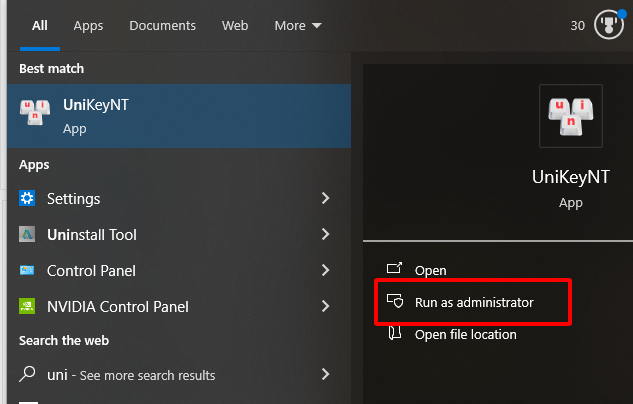Click Open in UniKeyNT preview pane
This screenshot has width=633, height=404.
tap(430, 270)
